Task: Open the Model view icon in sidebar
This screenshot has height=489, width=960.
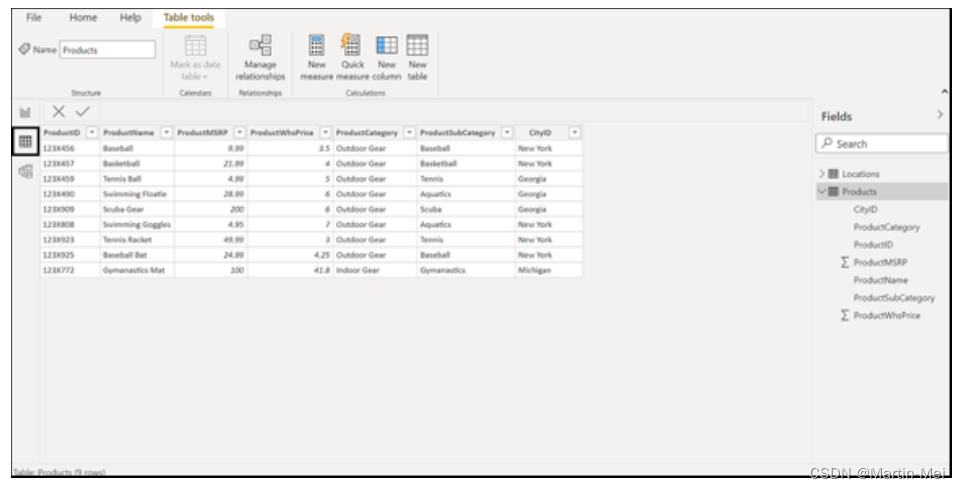Action: coord(25,171)
